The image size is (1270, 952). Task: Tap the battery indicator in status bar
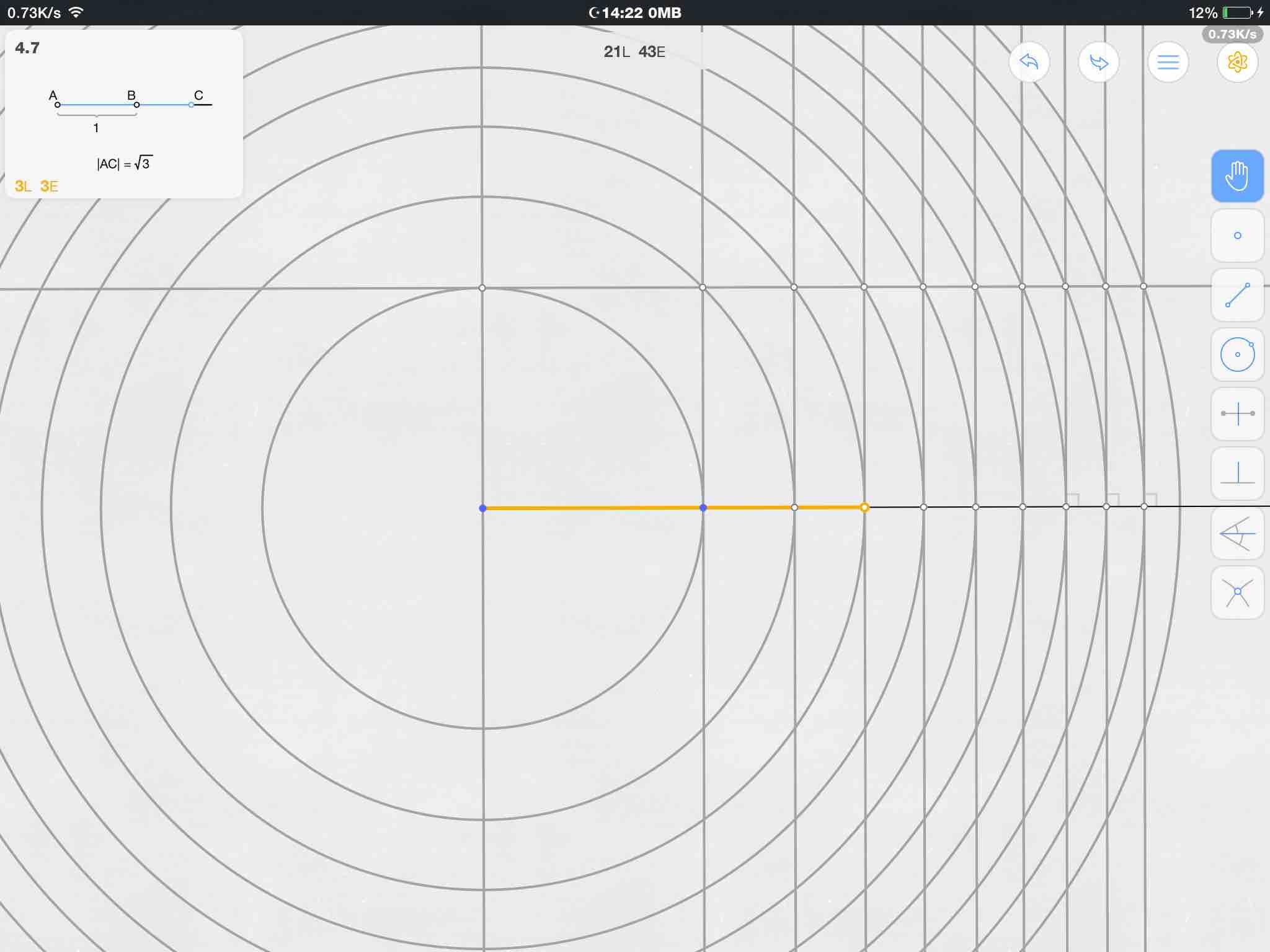pyautogui.click(x=1238, y=12)
